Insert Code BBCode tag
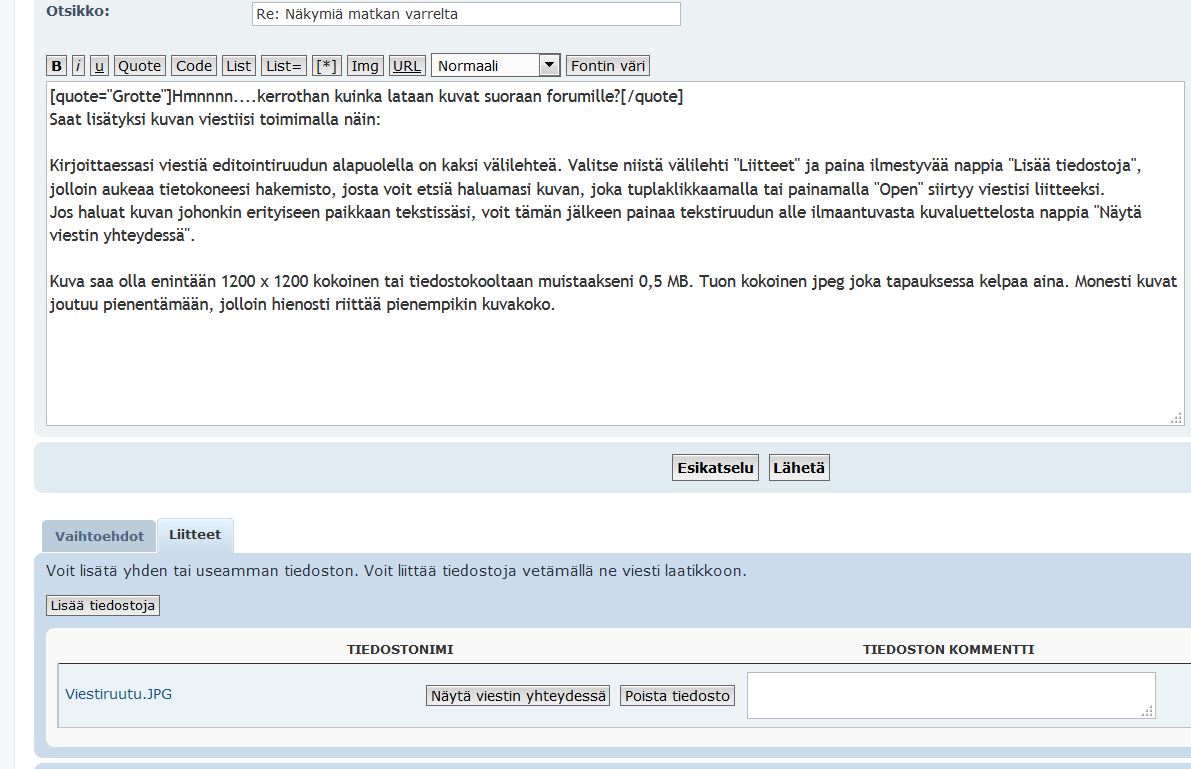Image resolution: width=1191 pixels, height=769 pixels. coord(194,66)
